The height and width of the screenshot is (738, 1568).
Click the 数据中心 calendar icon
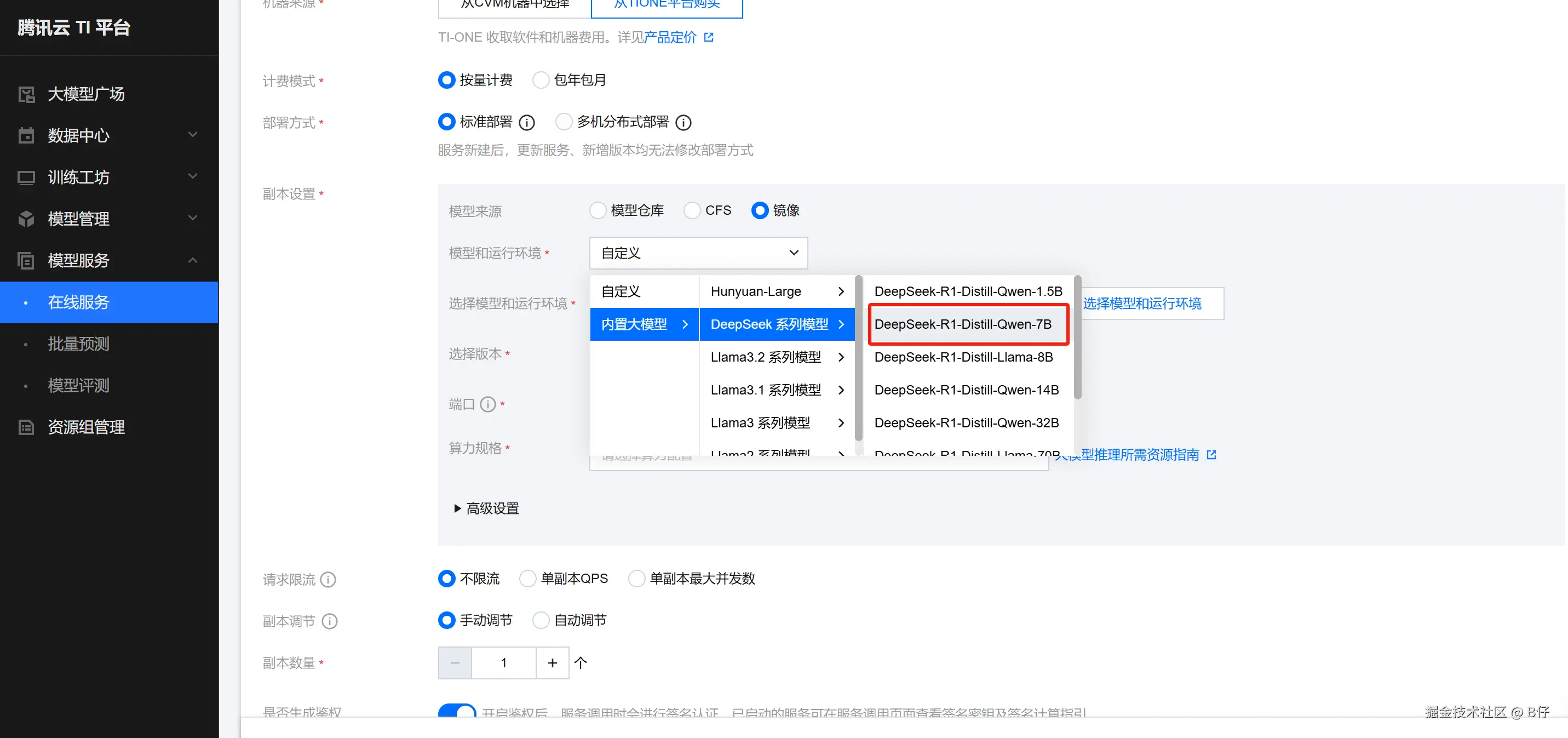(26, 136)
